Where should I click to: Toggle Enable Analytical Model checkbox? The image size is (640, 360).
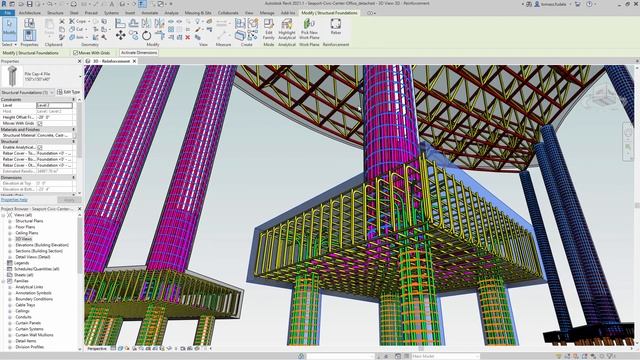(40, 147)
